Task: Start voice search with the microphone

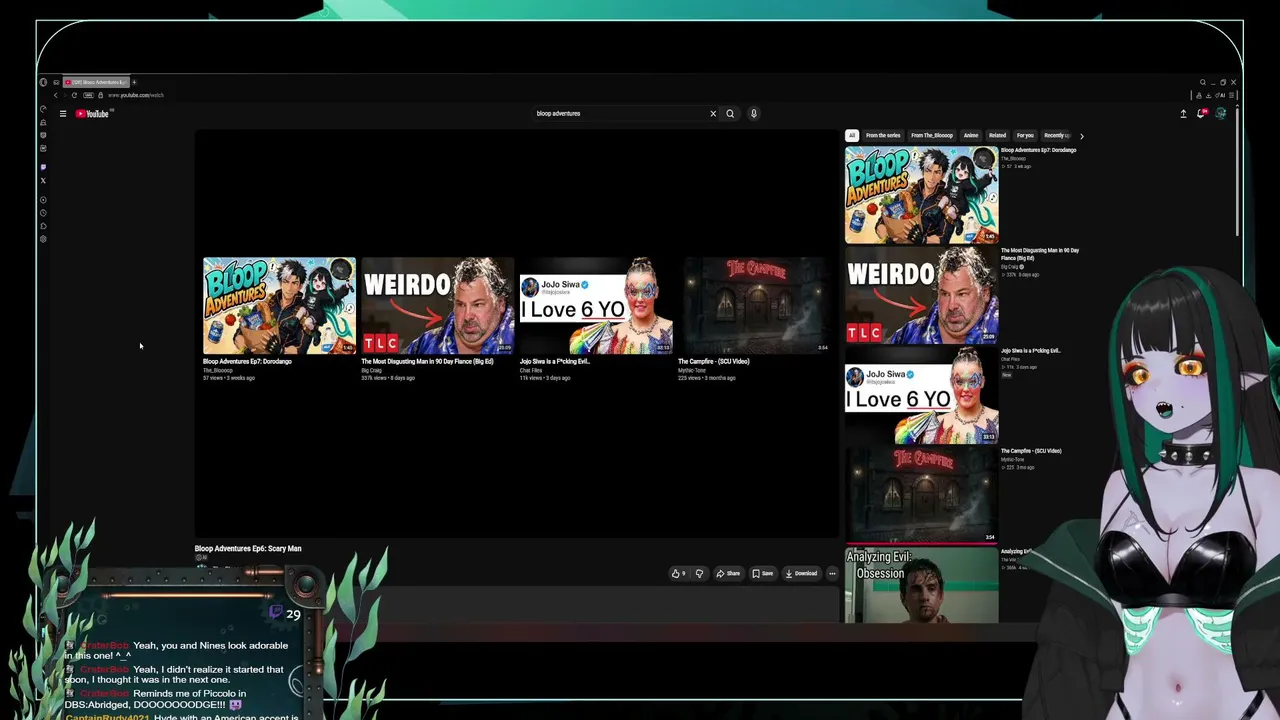Action: [754, 114]
